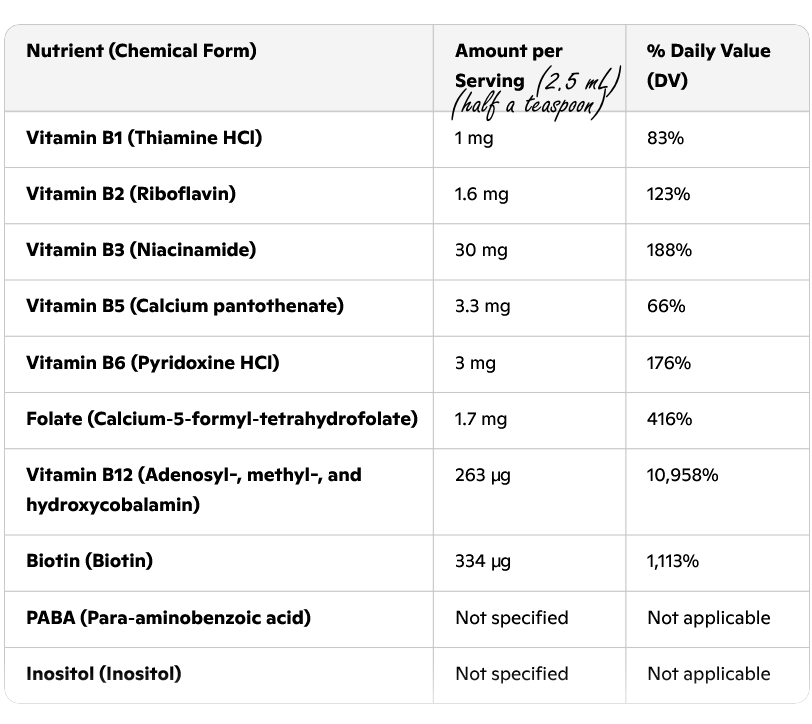Image resolution: width=812 pixels, height=724 pixels.
Task: Click the Inositol (Inositol) row label
Action: 104,673
